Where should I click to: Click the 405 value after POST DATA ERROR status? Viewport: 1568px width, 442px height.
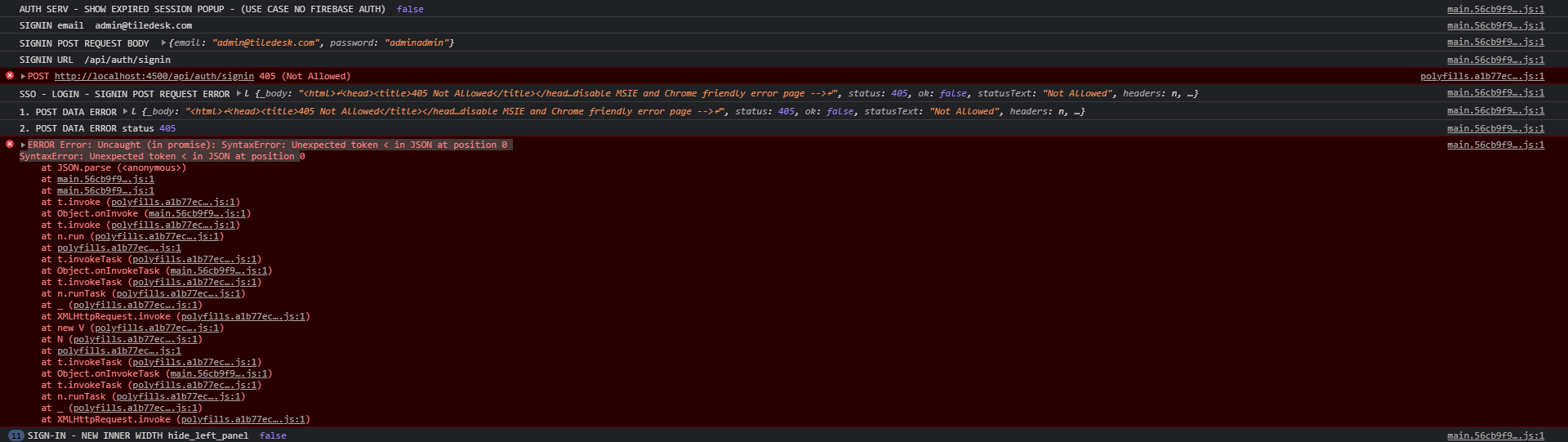coord(167,128)
